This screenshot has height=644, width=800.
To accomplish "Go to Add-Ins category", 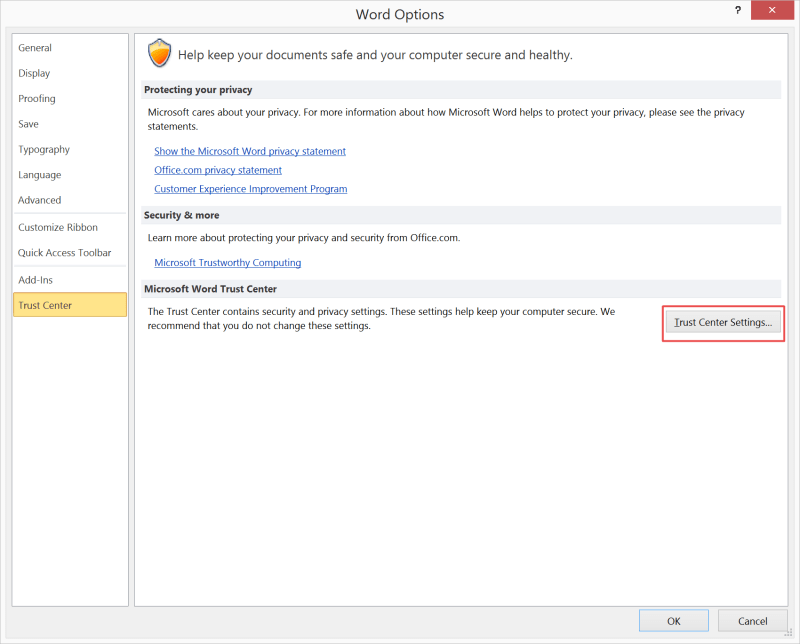I will [36, 280].
